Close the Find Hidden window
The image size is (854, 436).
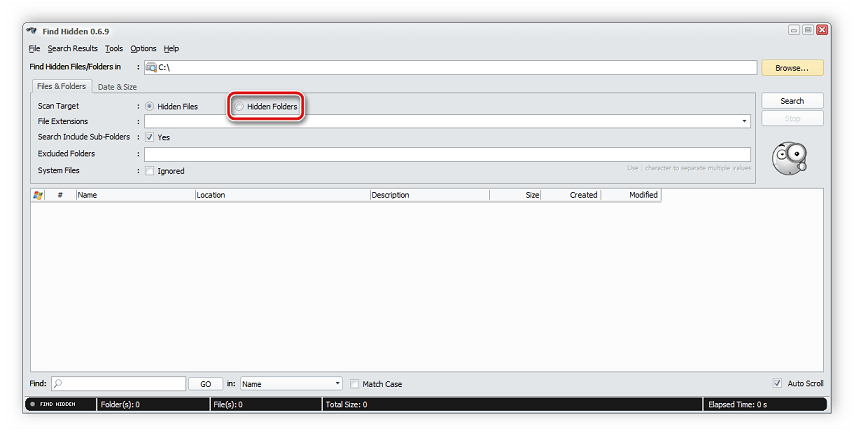pos(822,30)
